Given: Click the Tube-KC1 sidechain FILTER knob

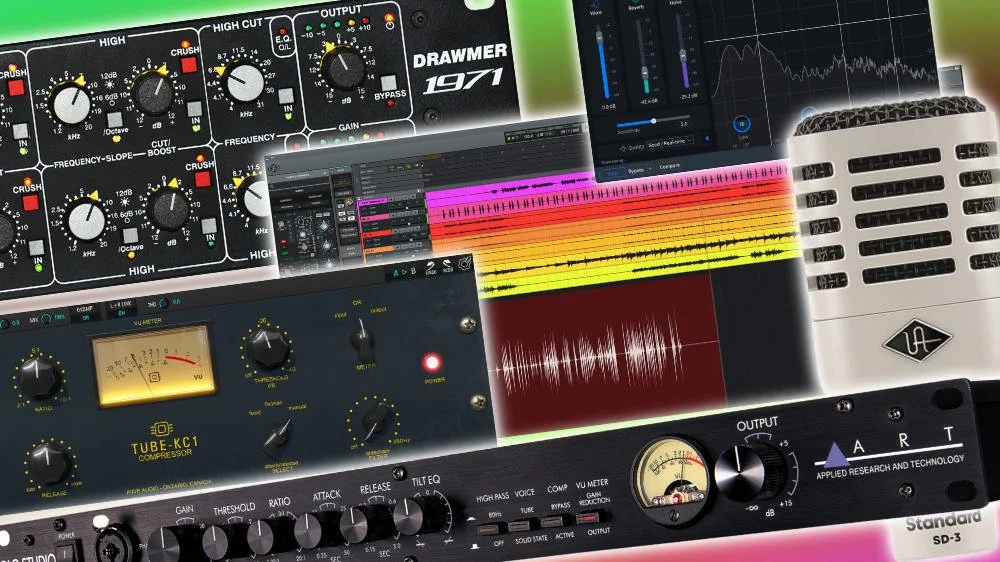Looking at the screenshot, I should point(375,421).
